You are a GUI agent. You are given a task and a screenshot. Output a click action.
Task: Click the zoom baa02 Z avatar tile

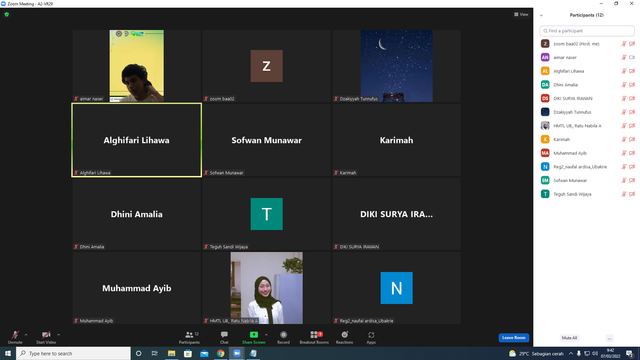(x=267, y=66)
